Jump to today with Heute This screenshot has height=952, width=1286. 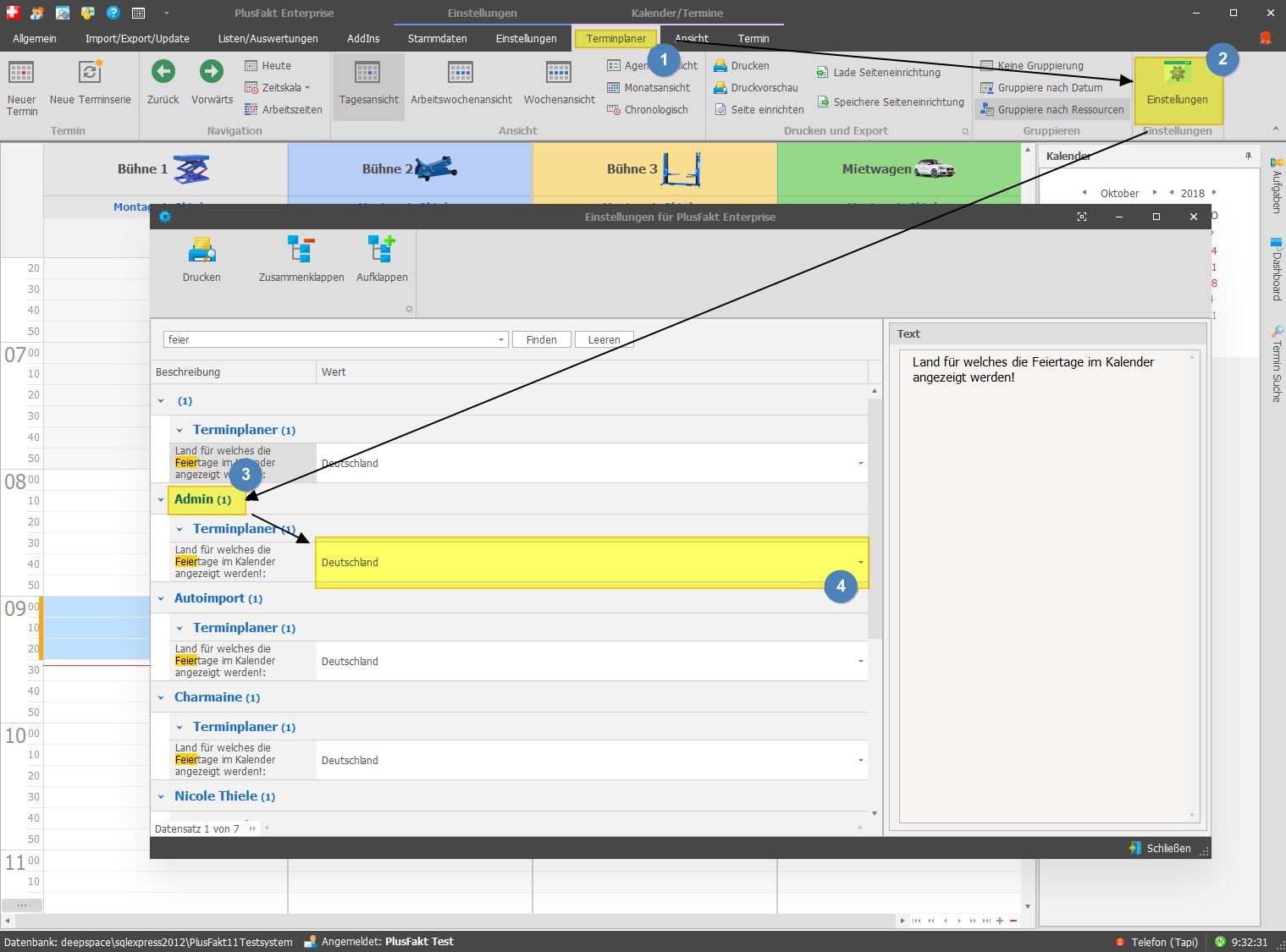click(268, 65)
